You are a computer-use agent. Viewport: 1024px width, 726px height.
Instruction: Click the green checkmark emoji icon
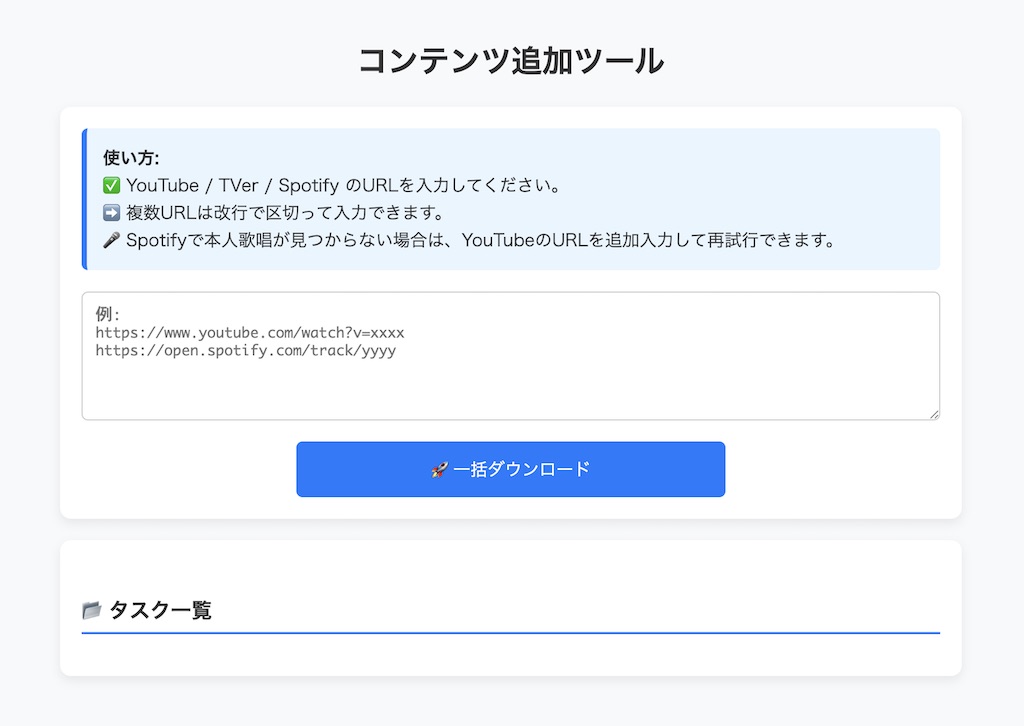tap(111, 186)
